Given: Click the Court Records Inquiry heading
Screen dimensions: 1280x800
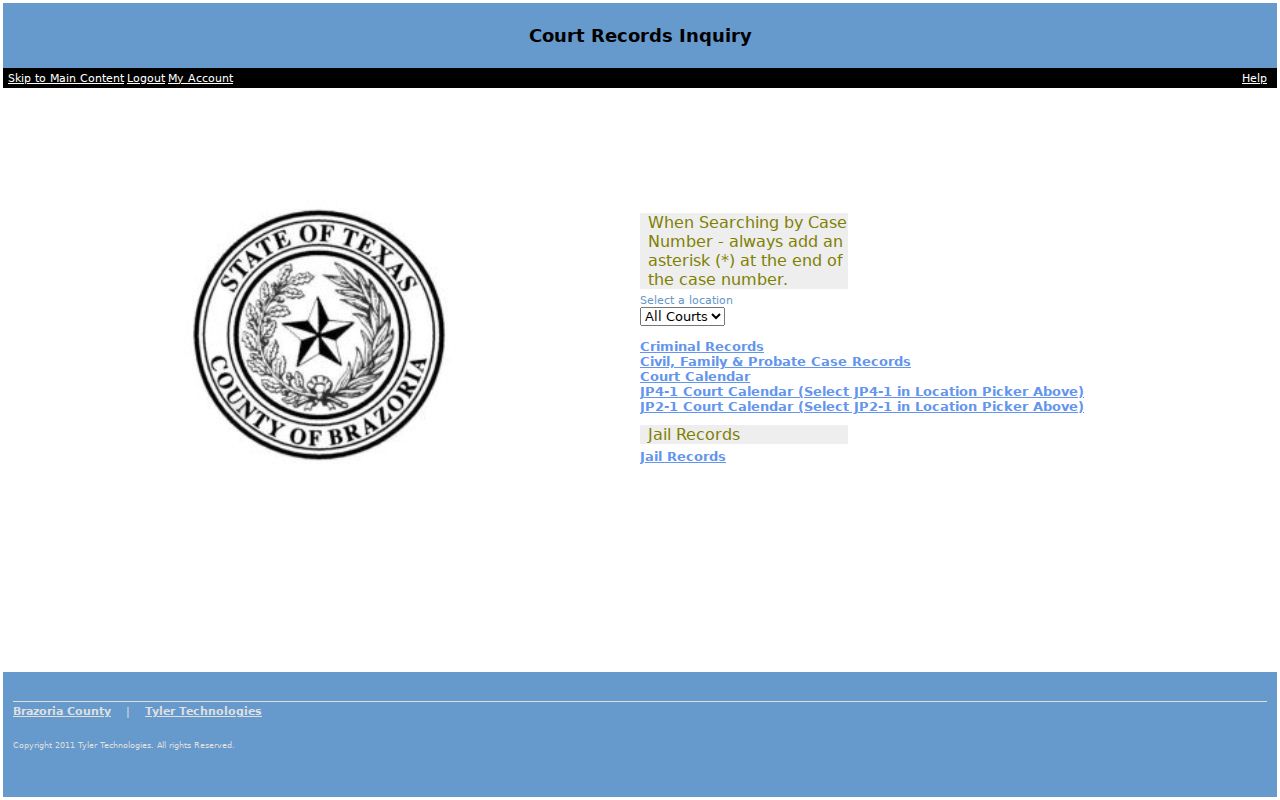Looking at the screenshot, I should (x=640, y=36).
